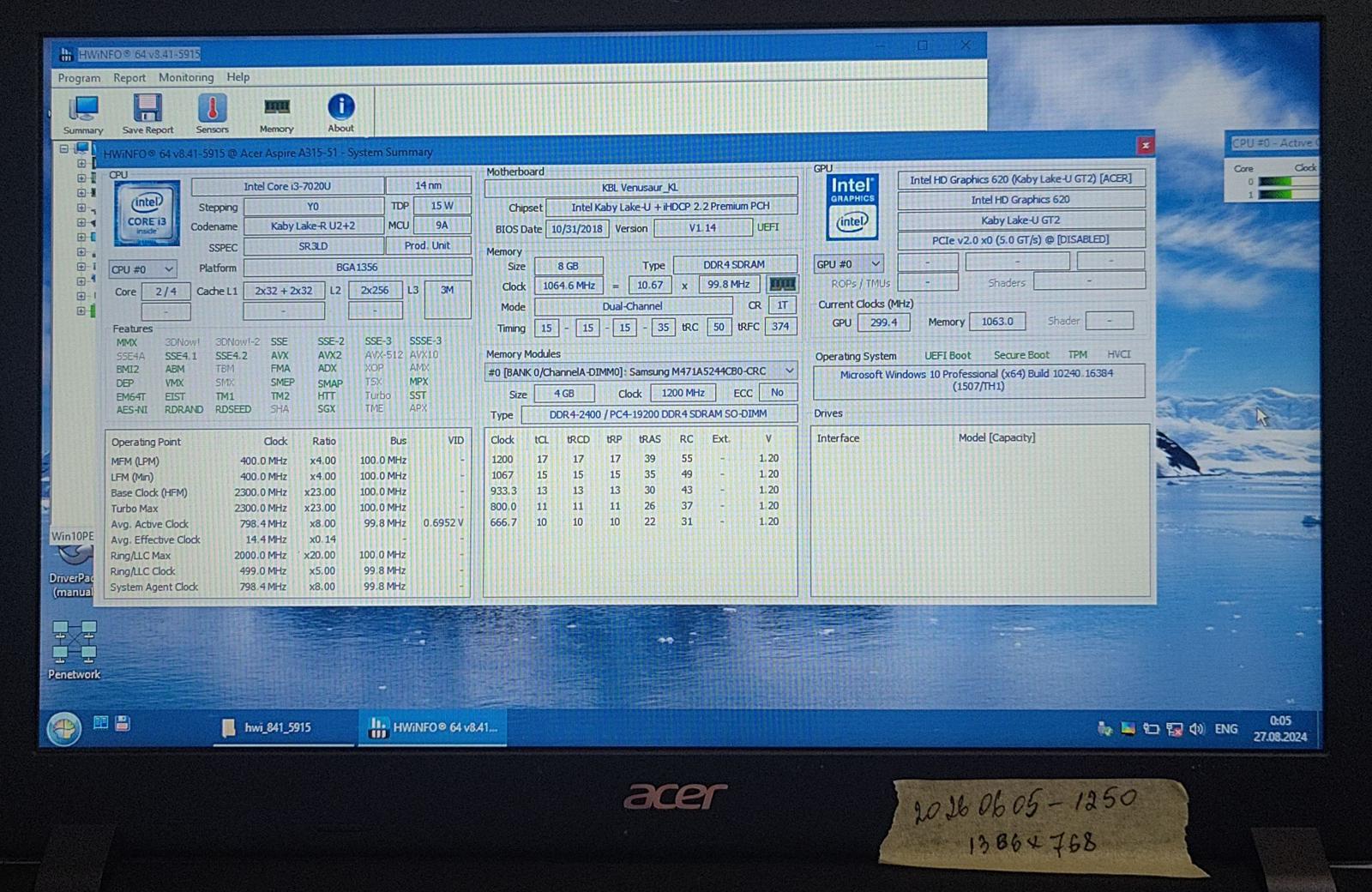Screen dimensions: 1372x892
Task: Click the Interface column header in Drives
Action: coord(838,438)
